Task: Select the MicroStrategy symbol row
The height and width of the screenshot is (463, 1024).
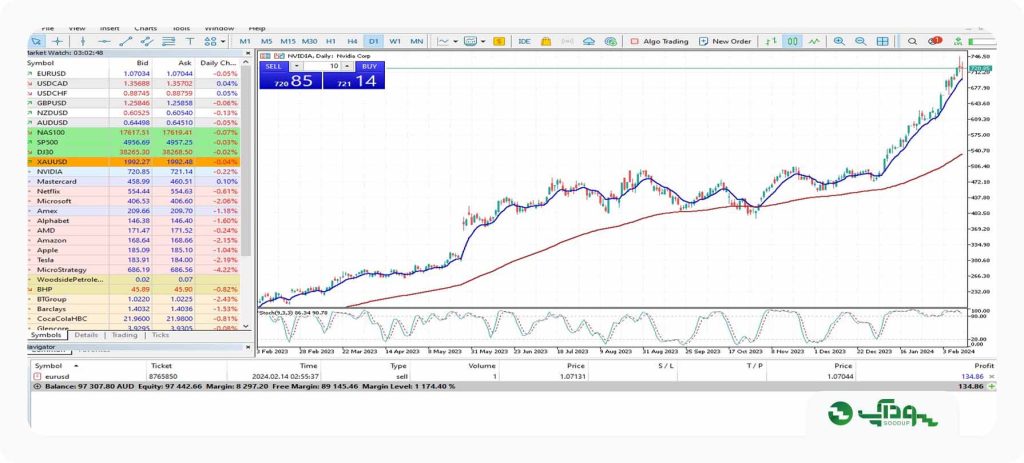Action: 134,270
